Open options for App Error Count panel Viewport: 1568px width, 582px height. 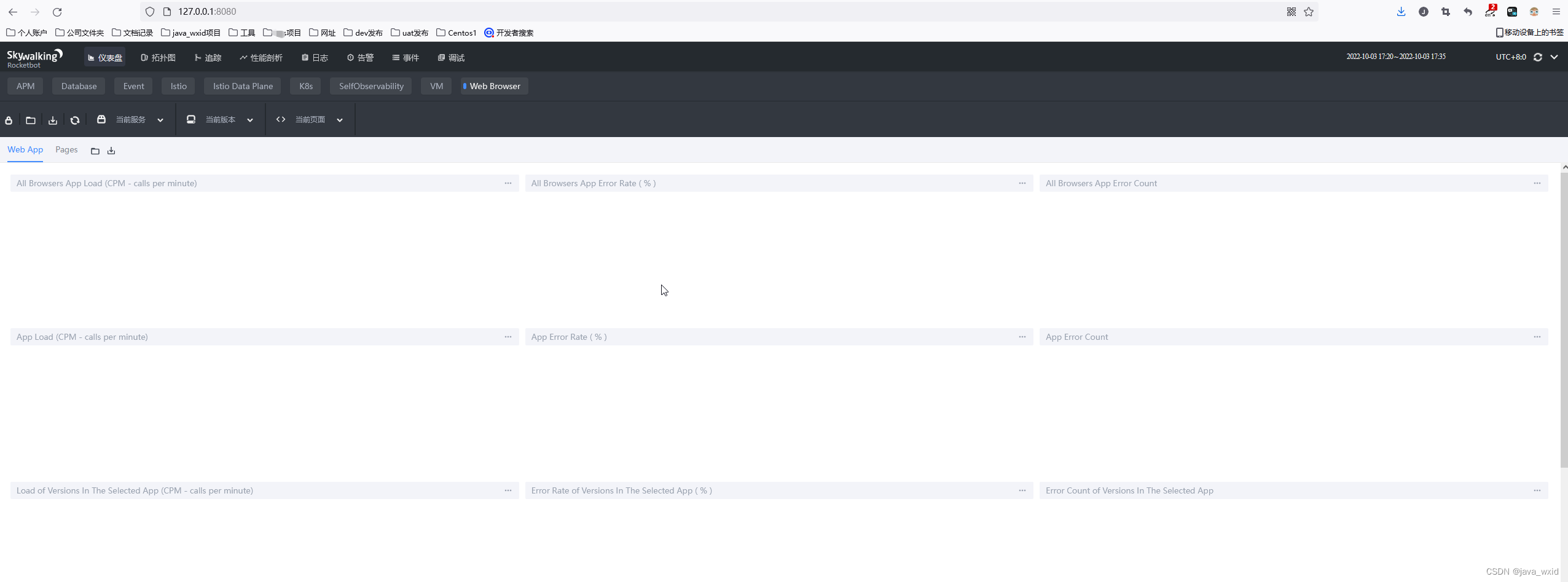click(1537, 337)
